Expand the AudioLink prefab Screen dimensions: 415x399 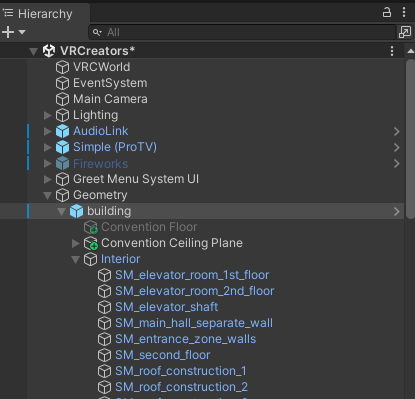48,131
